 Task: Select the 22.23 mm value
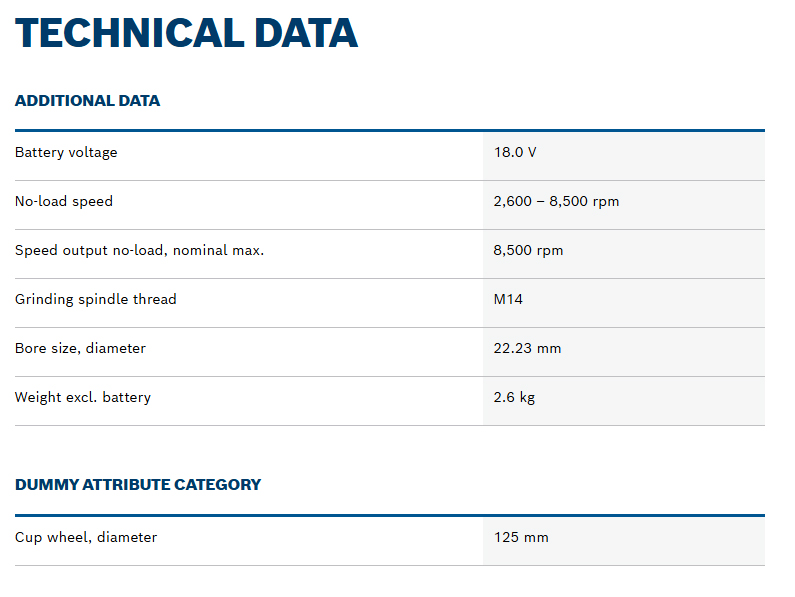pyautogui.click(x=527, y=349)
